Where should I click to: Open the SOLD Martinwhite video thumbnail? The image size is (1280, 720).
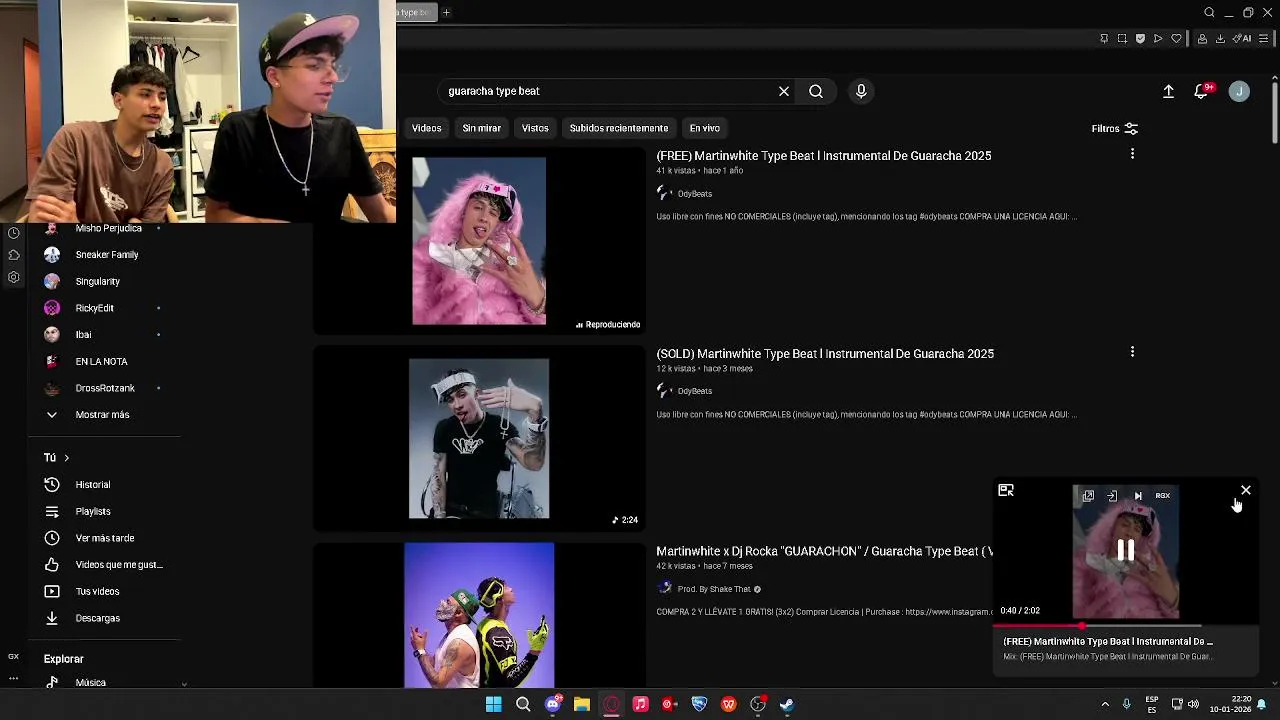pyautogui.click(x=479, y=439)
